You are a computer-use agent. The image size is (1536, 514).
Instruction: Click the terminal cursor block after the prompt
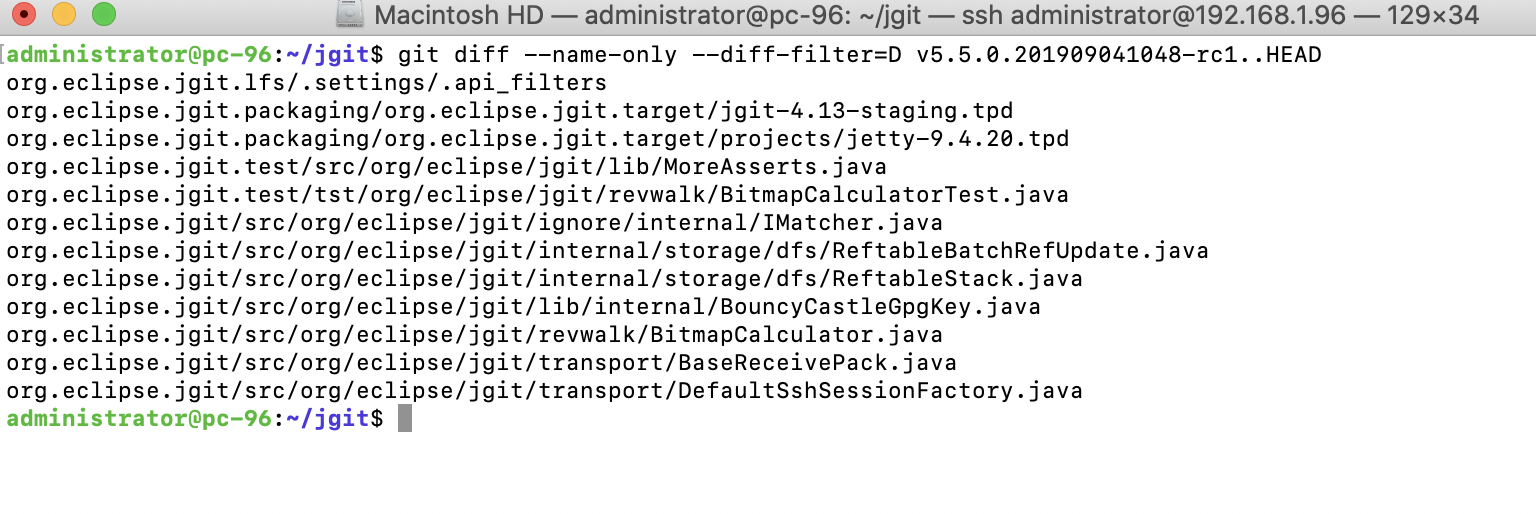pos(404,419)
